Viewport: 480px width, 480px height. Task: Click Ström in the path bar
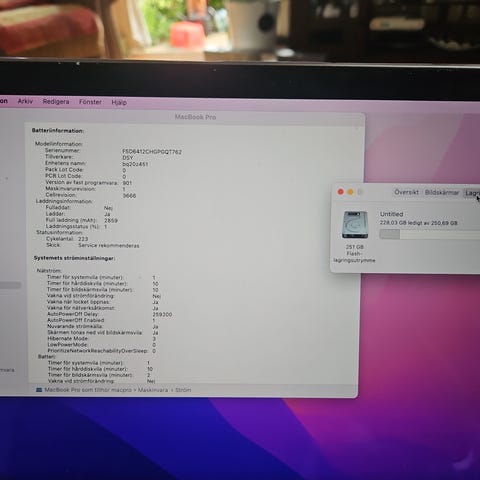tap(183, 390)
